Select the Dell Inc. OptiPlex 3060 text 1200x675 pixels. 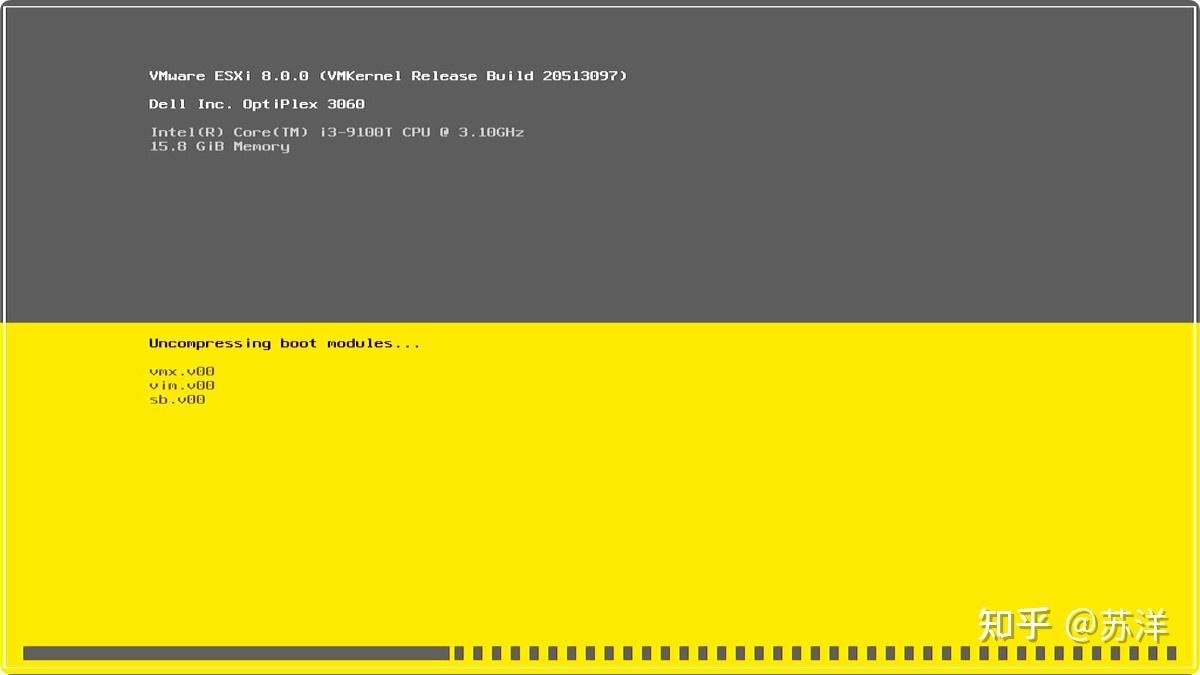click(x=257, y=104)
